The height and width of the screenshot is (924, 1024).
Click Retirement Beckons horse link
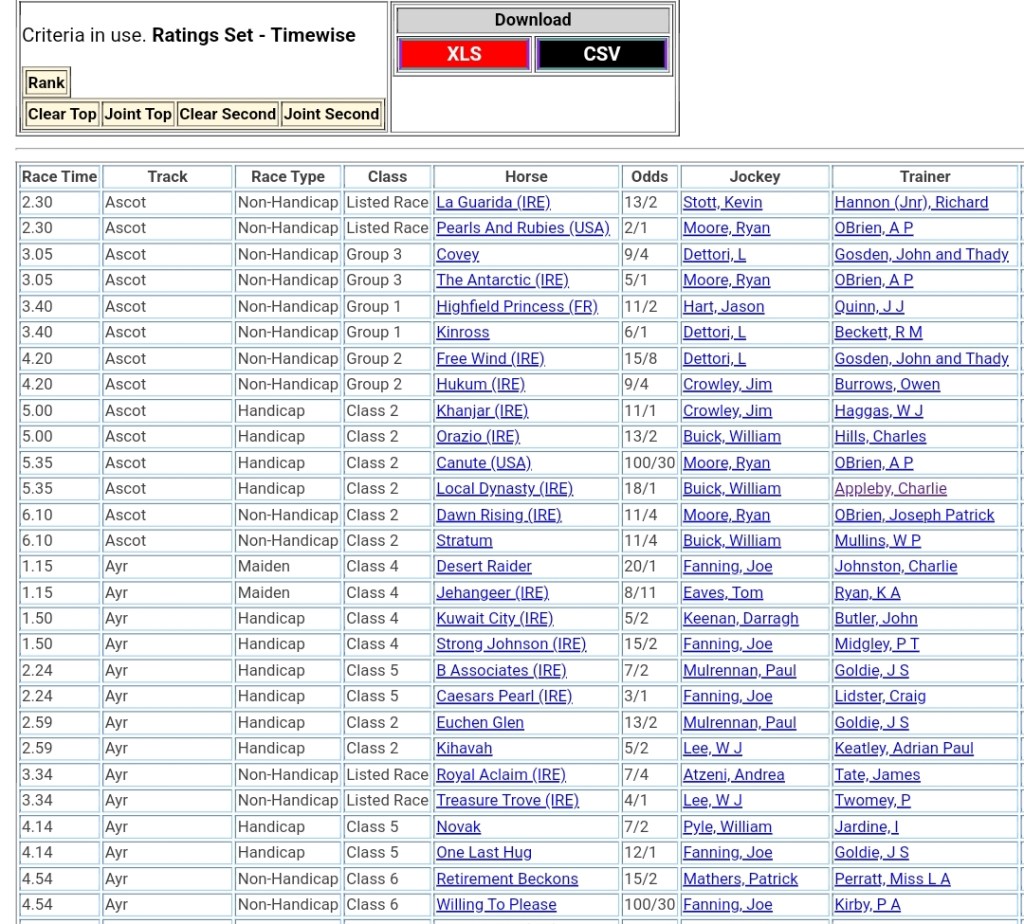pyautogui.click(x=507, y=878)
